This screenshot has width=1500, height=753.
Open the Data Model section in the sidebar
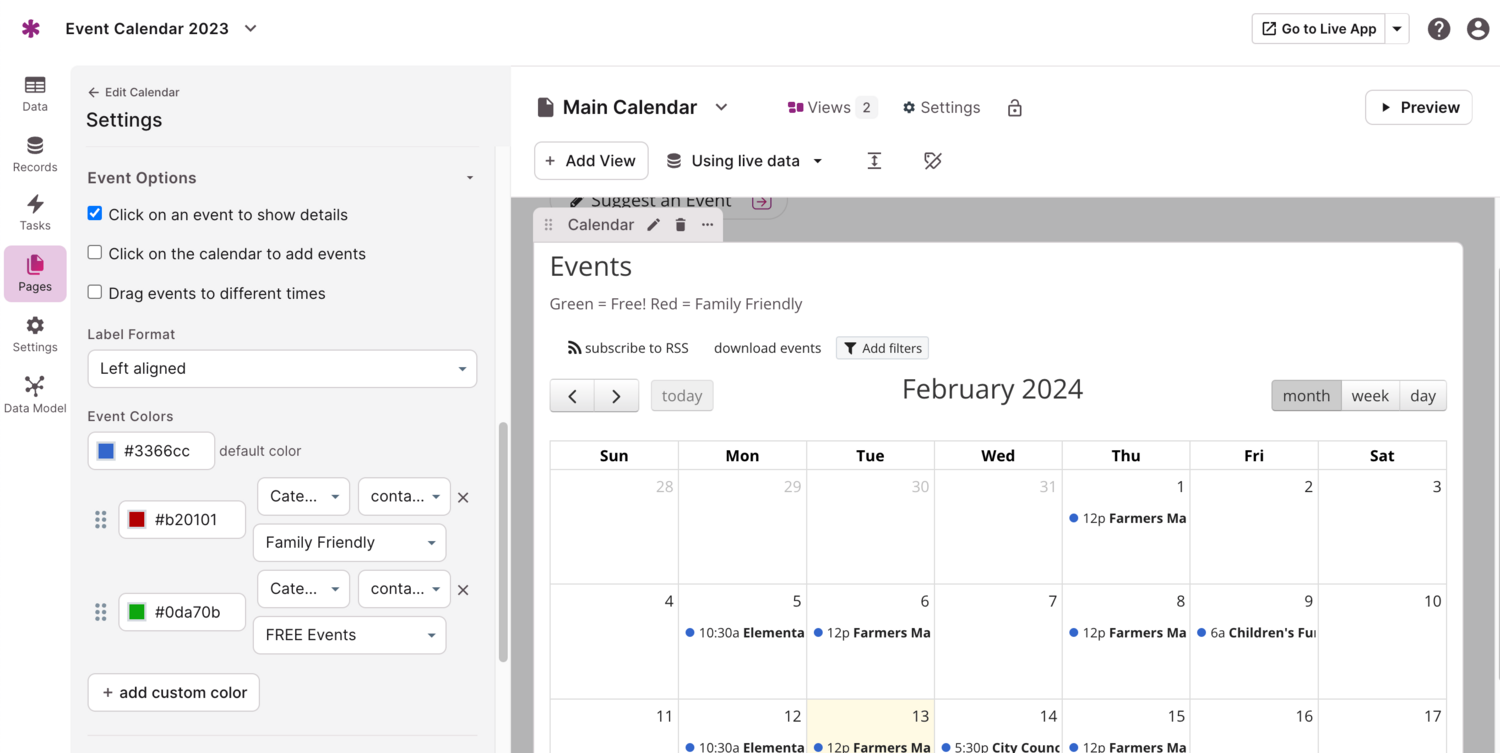(x=35, y=393)
